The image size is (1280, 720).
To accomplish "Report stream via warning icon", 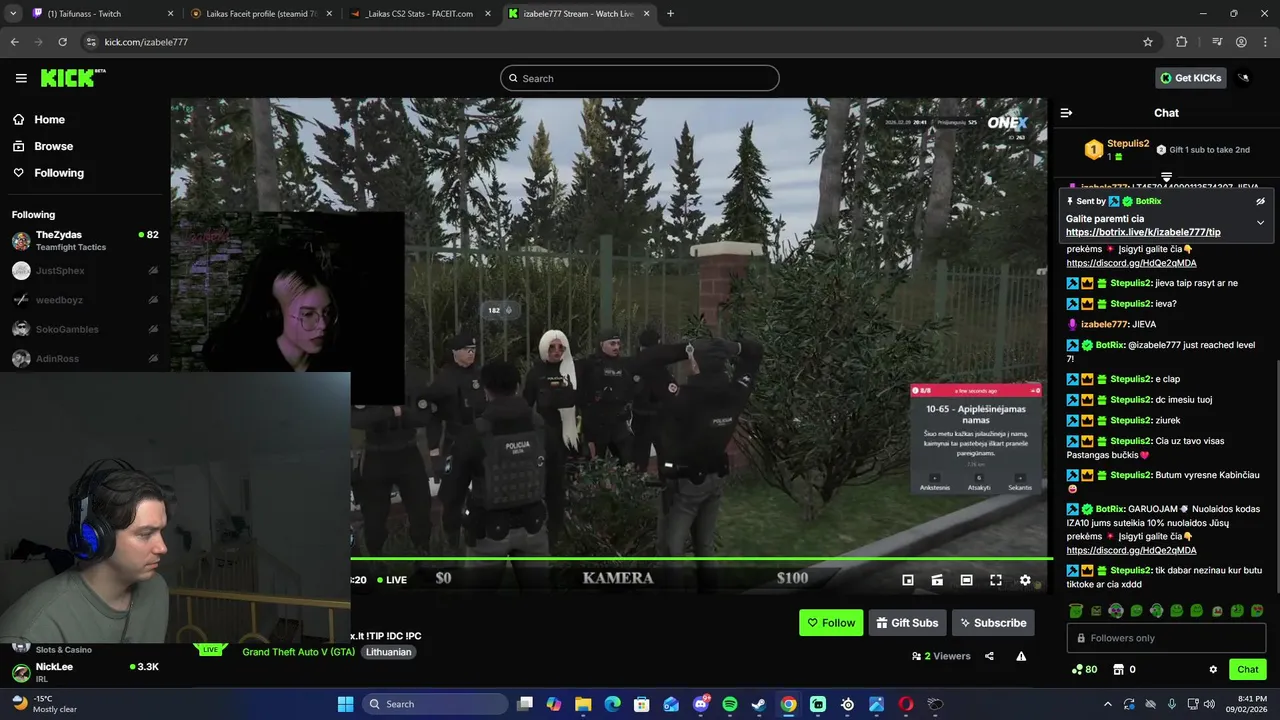I will pos(1021,656).
